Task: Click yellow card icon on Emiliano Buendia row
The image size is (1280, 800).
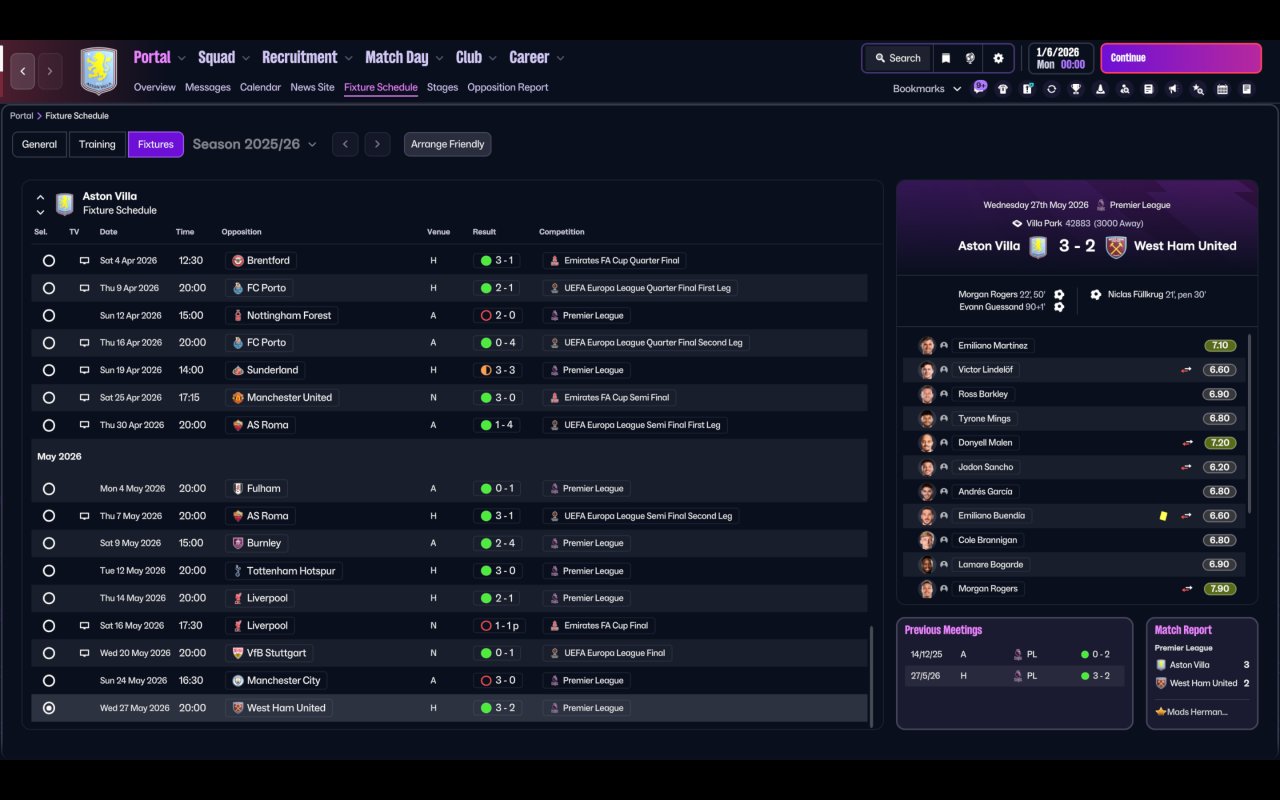Action: coord(1164,516)
